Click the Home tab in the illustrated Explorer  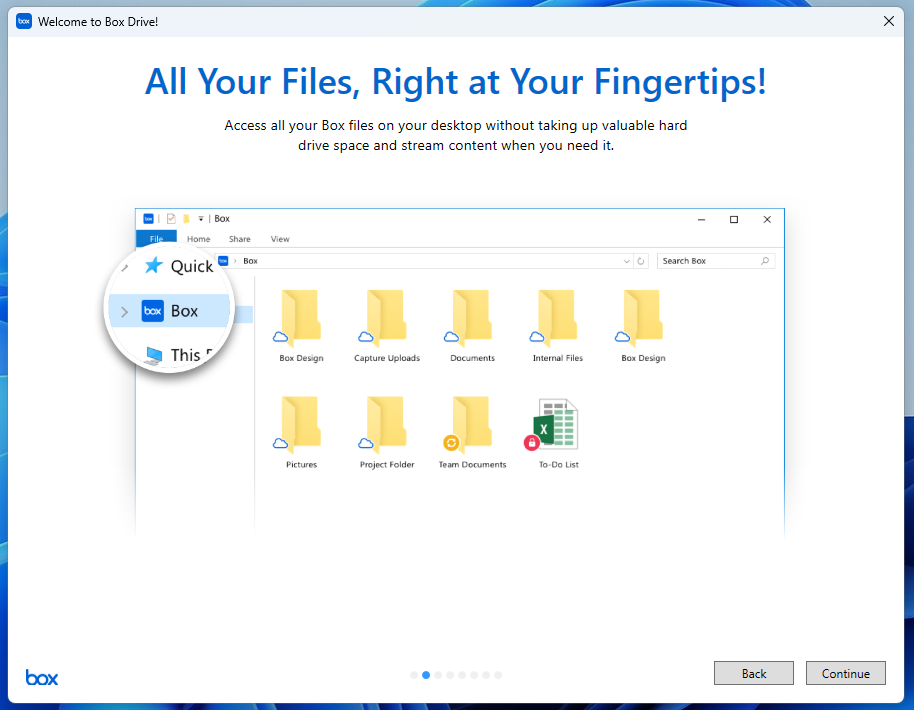(x=198, y=239)
